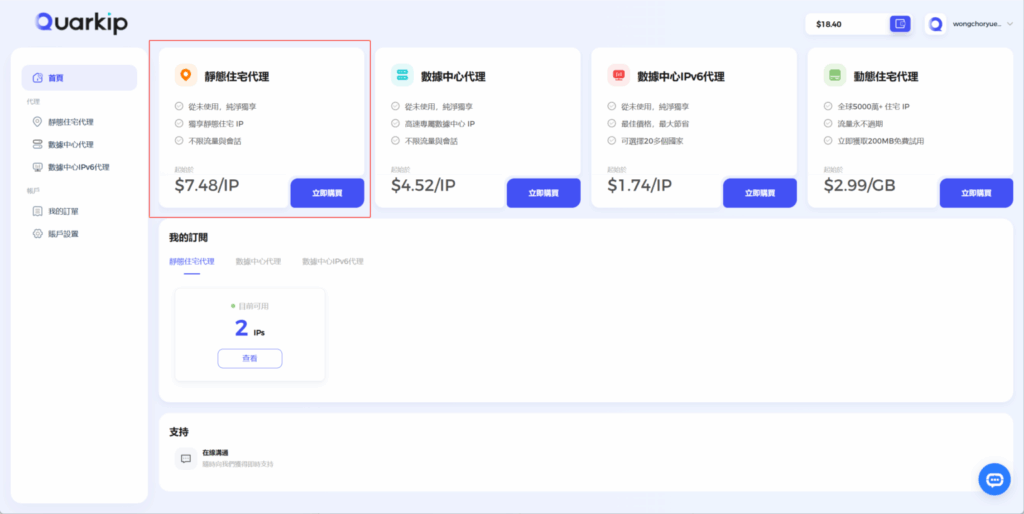1024x514 pixels.
Task: Open the floating live chat widget
Action: tap(994, 479)
